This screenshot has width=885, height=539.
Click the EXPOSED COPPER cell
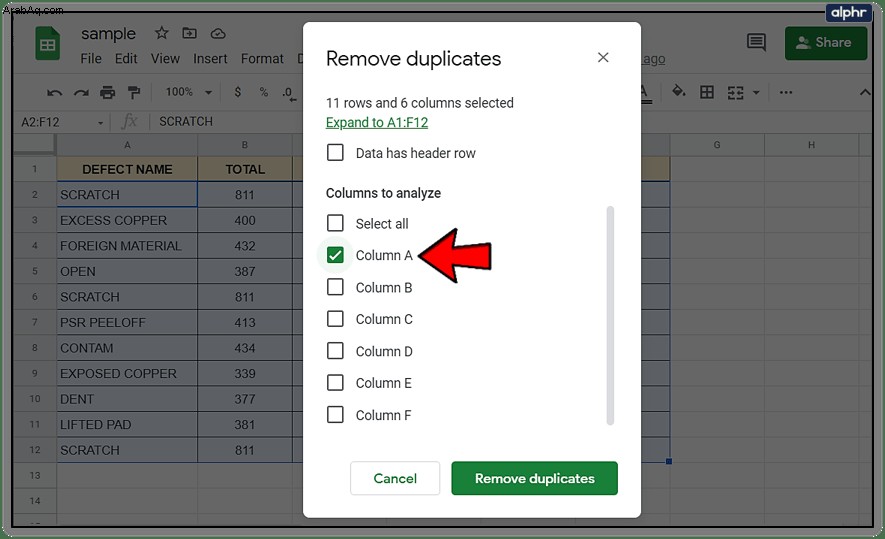[x=127, y=373]
